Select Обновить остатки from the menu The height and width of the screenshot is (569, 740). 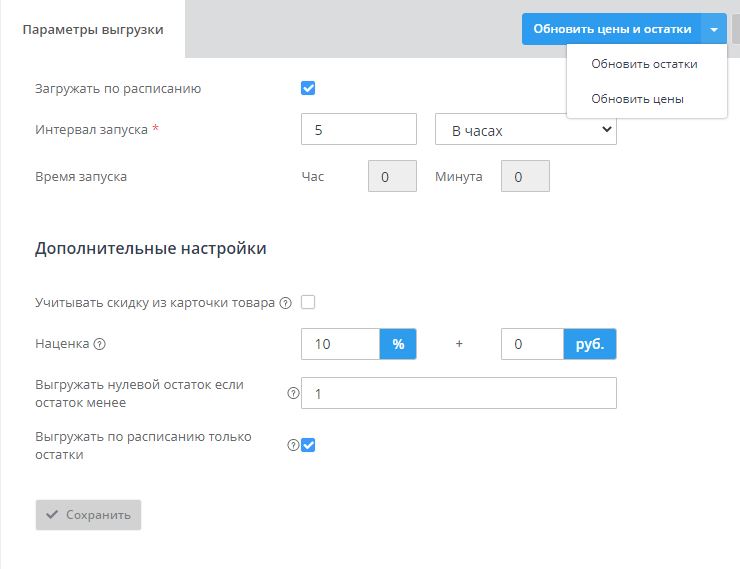pyautogui.click(x=644, y=64)
